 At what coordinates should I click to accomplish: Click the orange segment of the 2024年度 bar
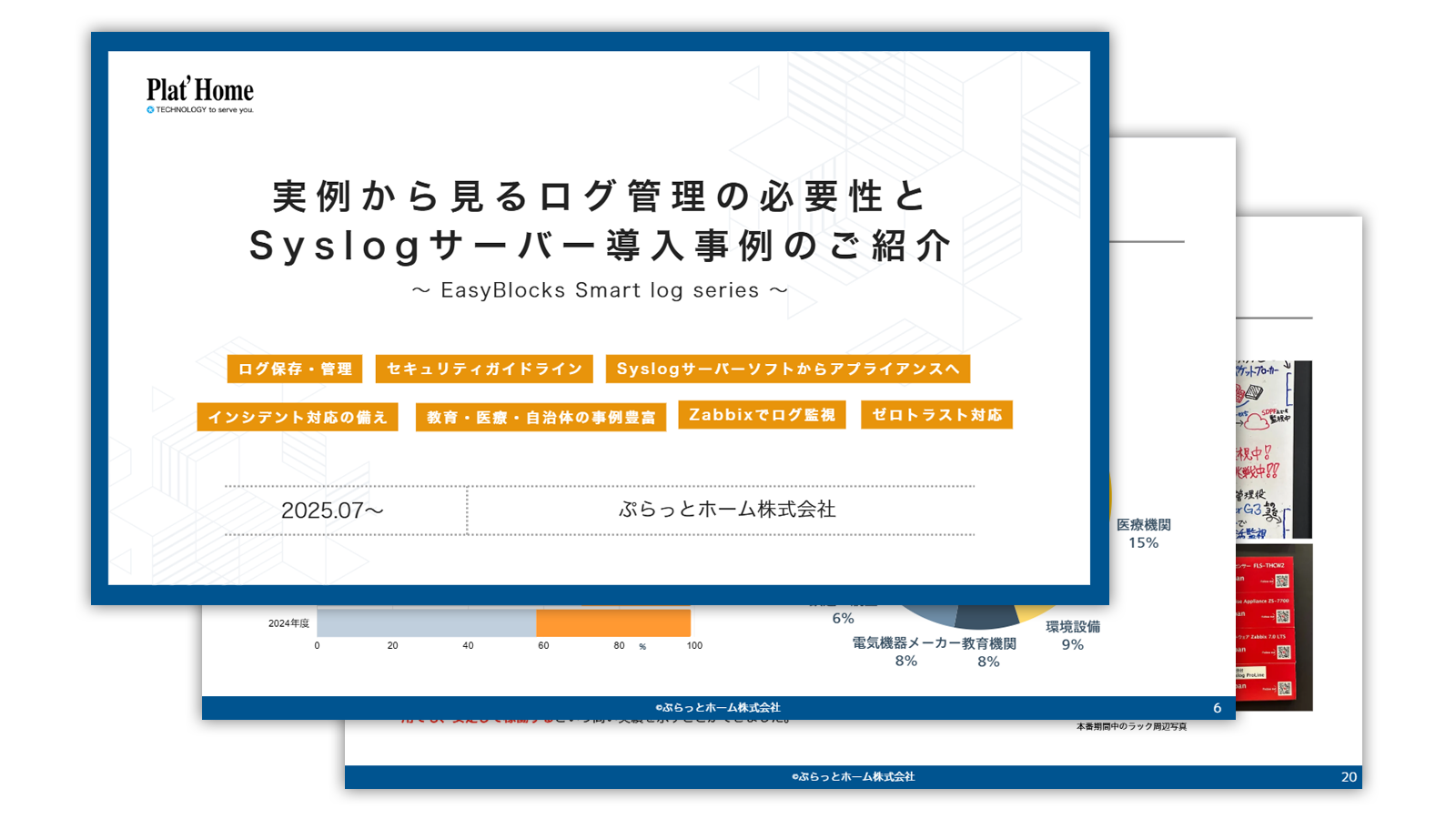pos(613,622)
